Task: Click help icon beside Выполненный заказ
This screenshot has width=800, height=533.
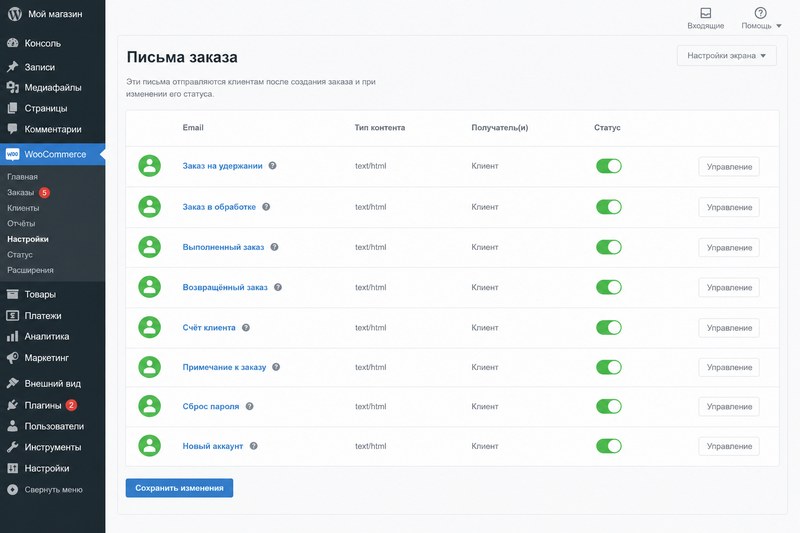Action: (x=274, y=247)
